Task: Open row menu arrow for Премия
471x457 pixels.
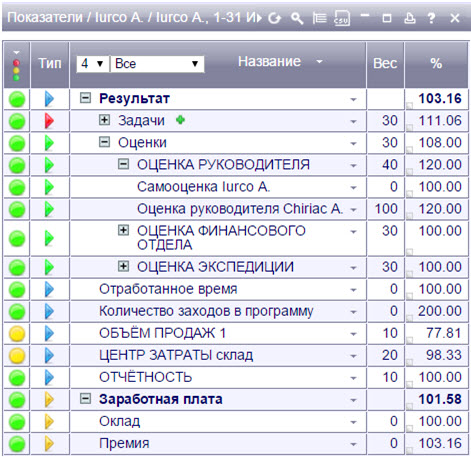Action: (x=353, y=444)
